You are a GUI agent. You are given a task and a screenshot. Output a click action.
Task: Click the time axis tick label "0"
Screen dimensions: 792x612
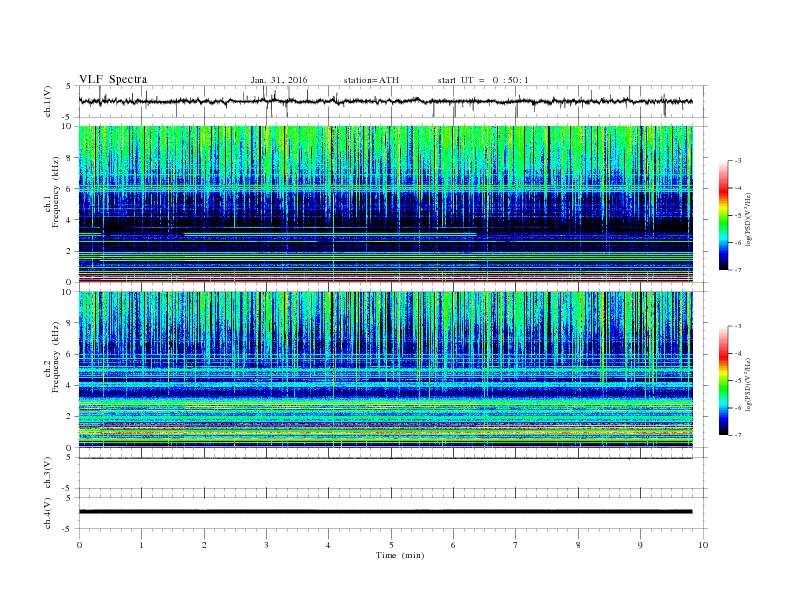point(79,545)
